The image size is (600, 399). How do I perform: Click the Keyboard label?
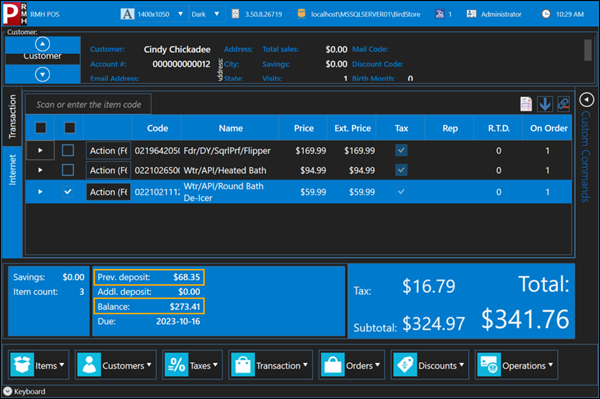coord(30,391)
